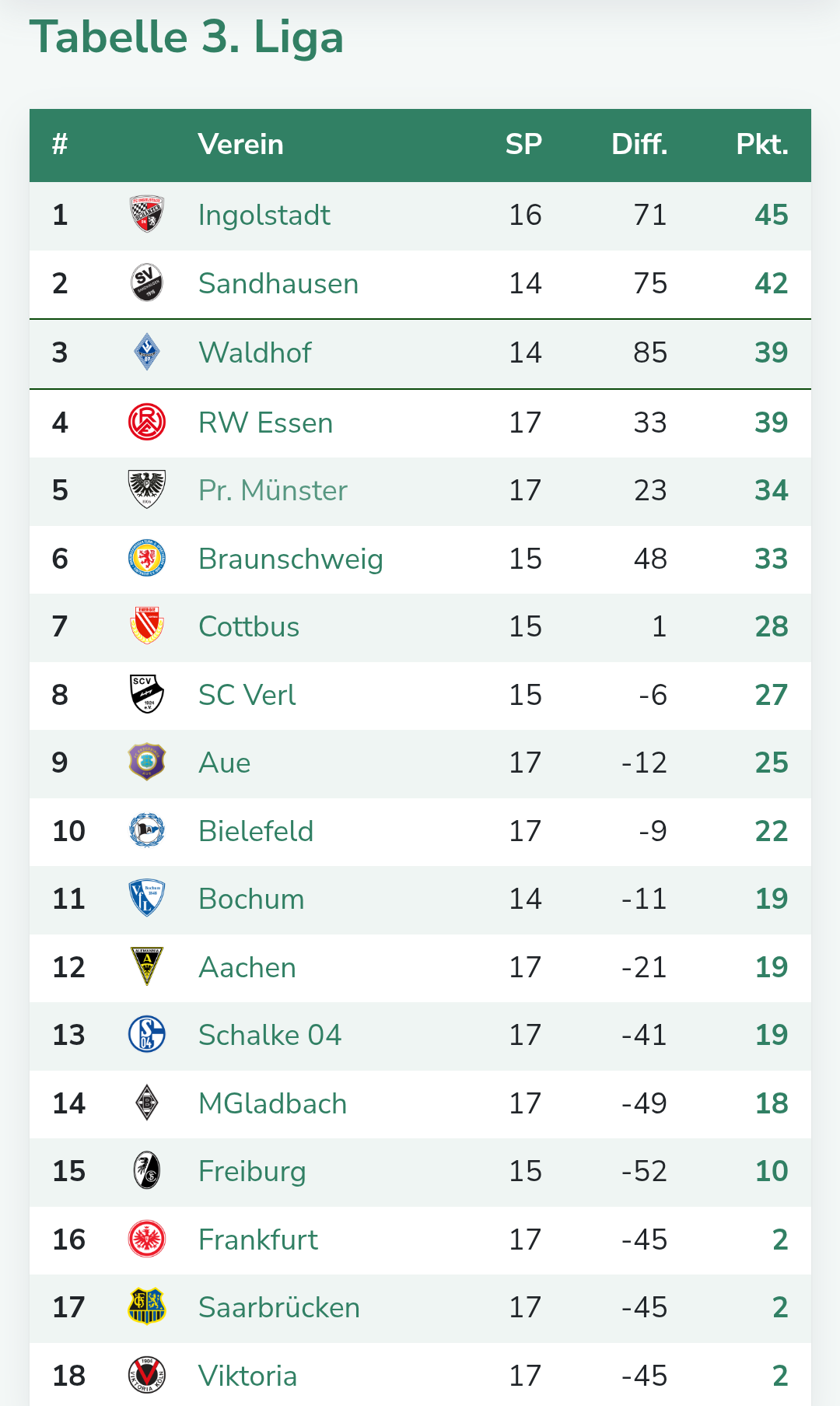840x1406 pixels.
Task: Click the Ingolstadt club crest
Action: (146, 214)
